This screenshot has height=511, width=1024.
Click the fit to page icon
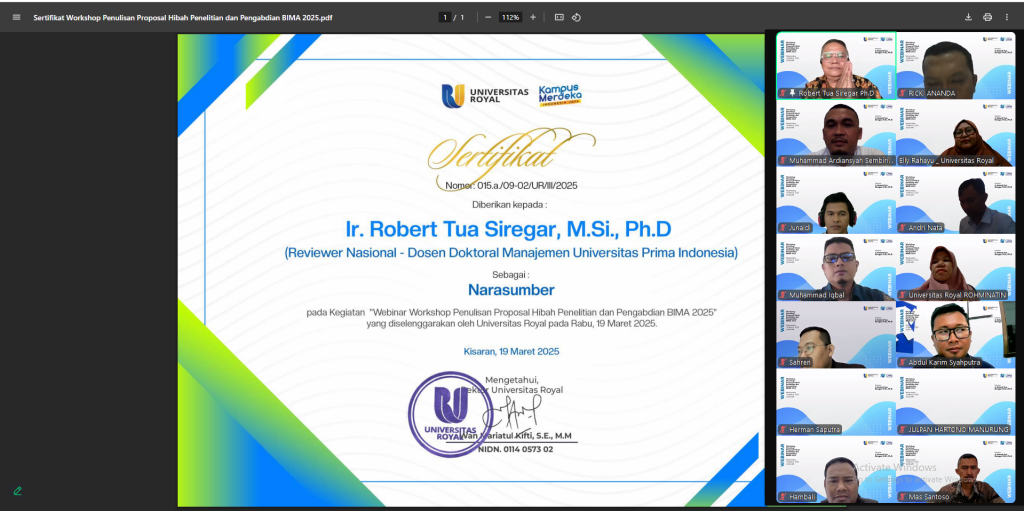point(559,17)
